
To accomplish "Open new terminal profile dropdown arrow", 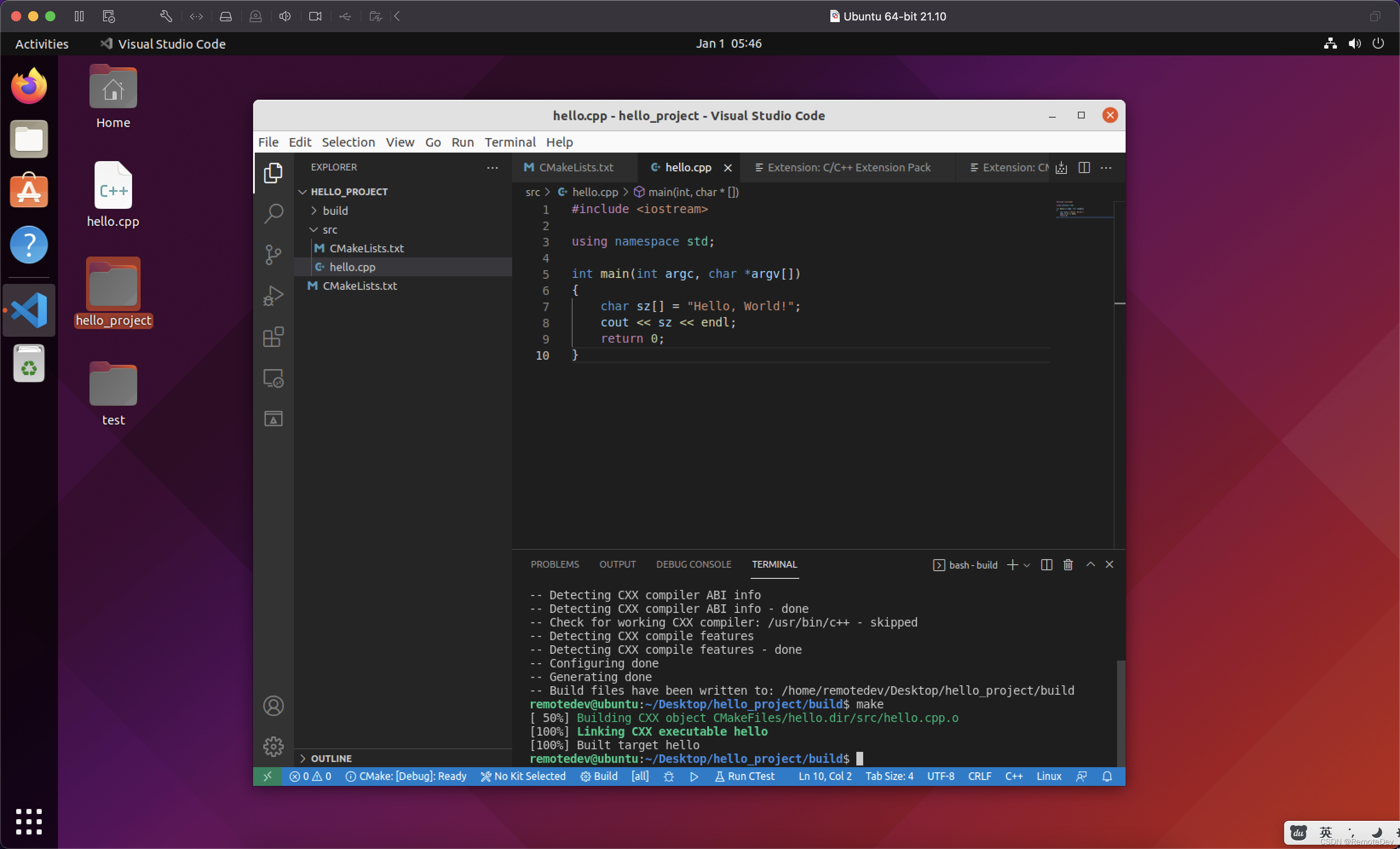I will coord(1027,566).
